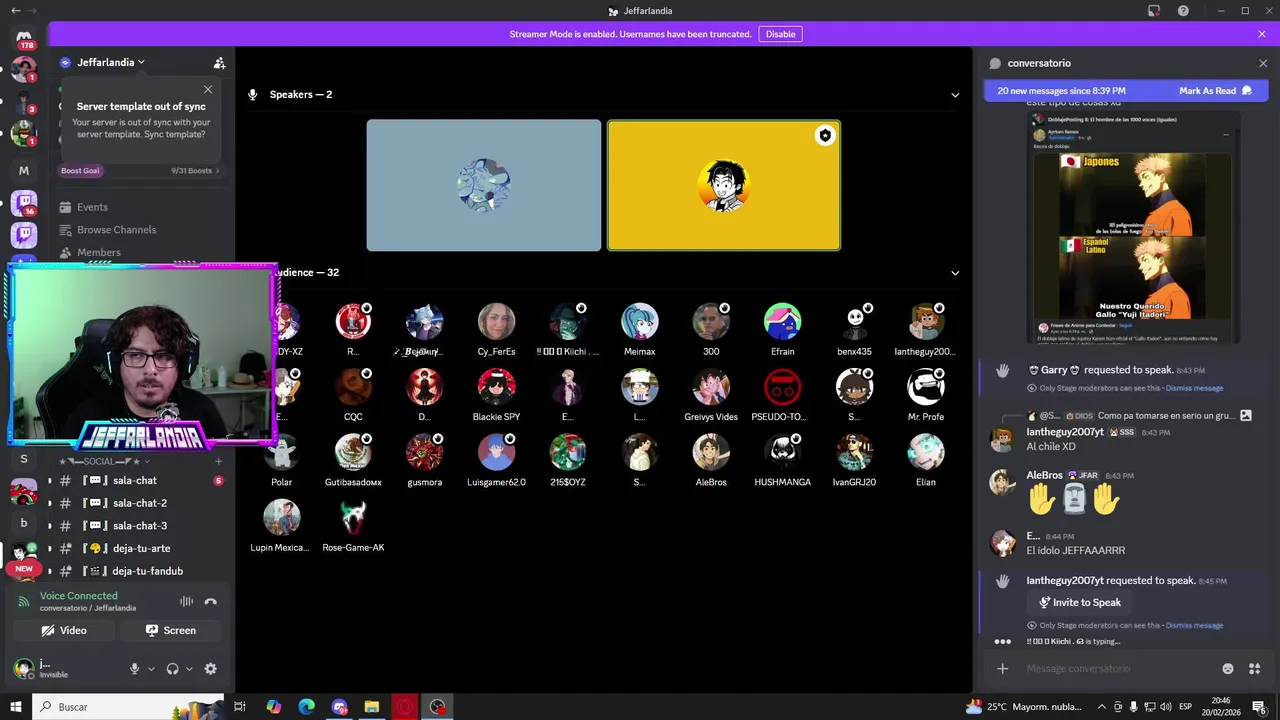The height and width of the screenshot is (720, 1280).
Task: Select audience member Blackie SPY
Action: click(496, 395)
